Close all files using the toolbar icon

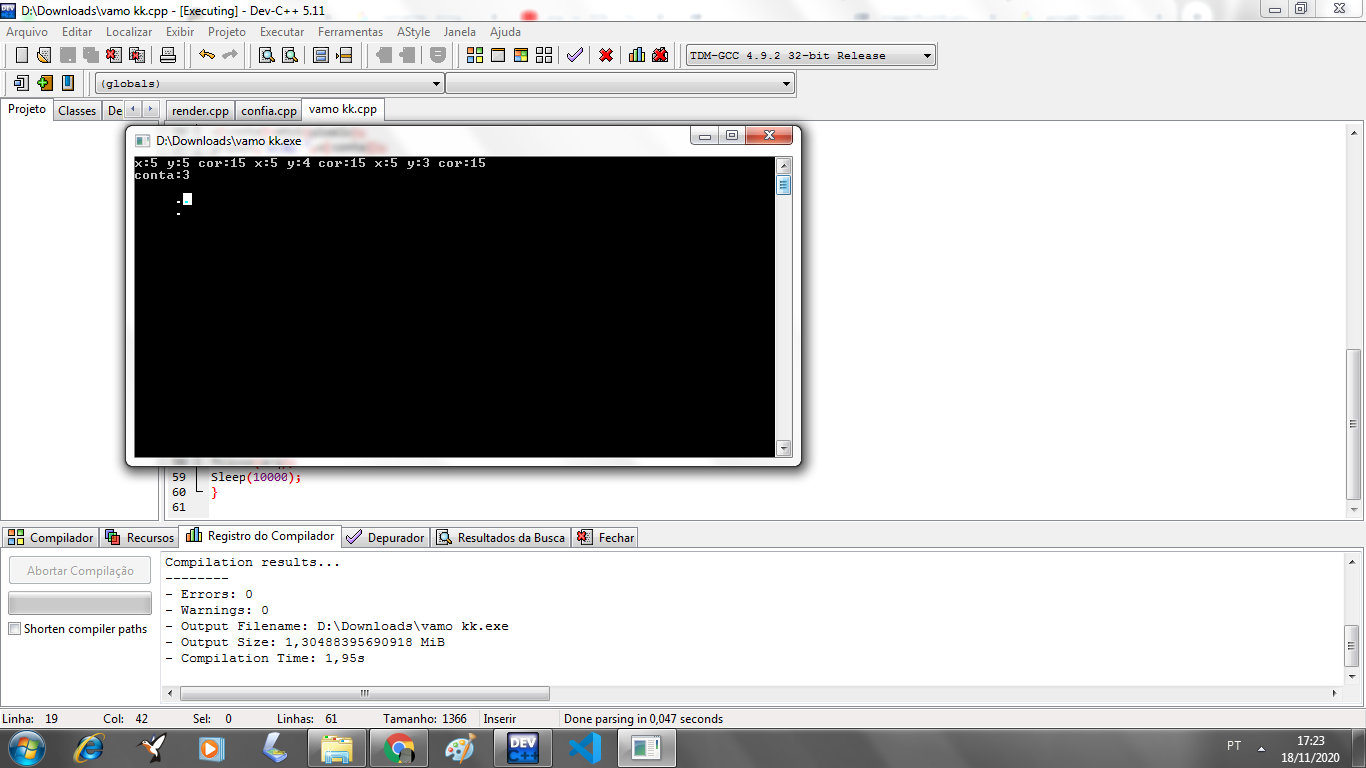[x=137, y=55]
